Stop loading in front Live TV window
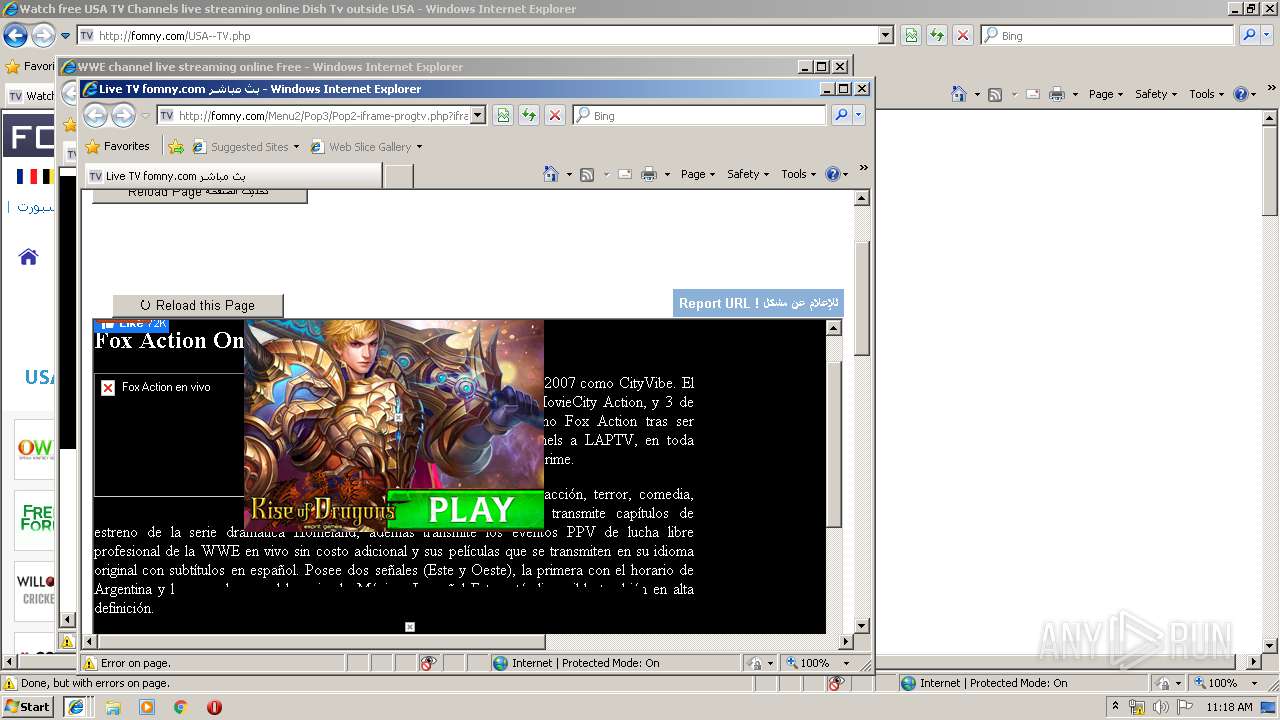Viewport: 1280px width, 720px height. click(555, 115)
